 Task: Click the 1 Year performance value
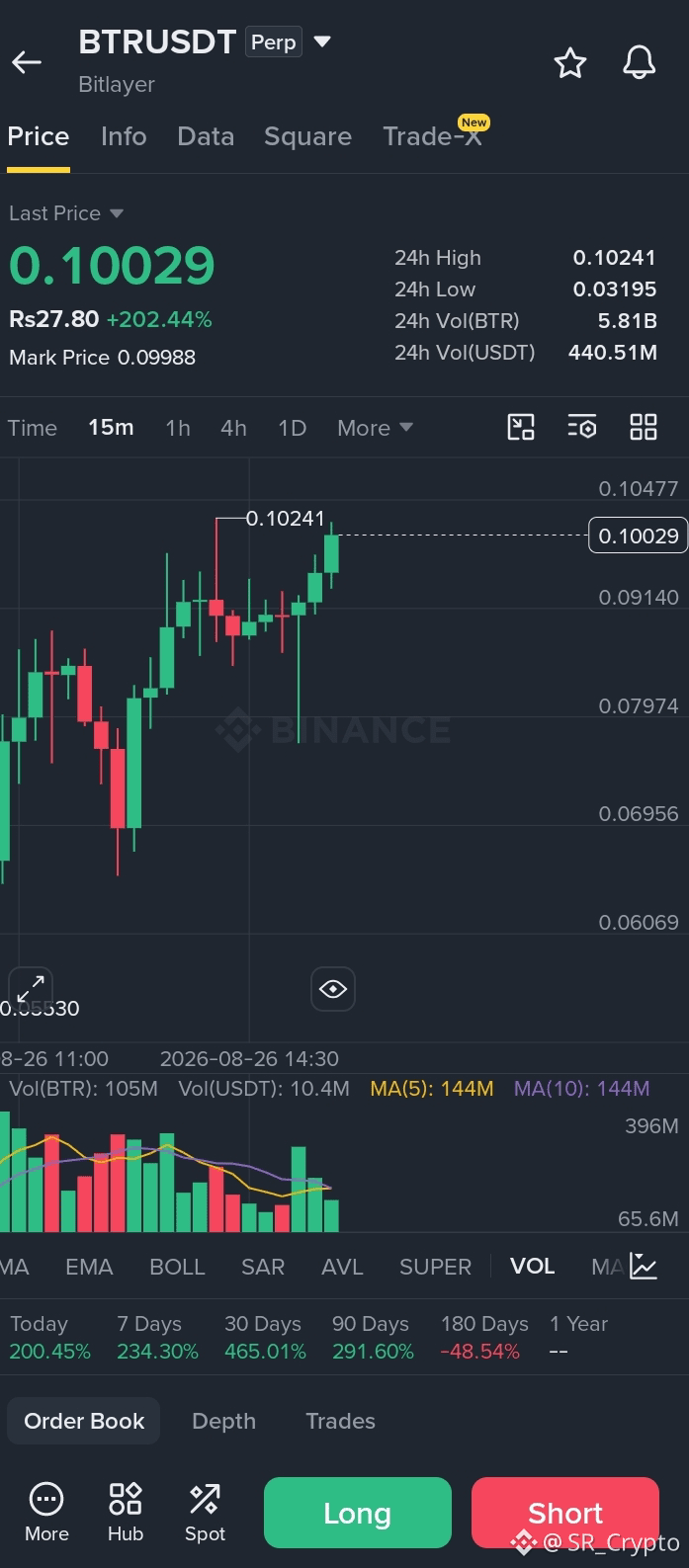tap(559, 1352)
